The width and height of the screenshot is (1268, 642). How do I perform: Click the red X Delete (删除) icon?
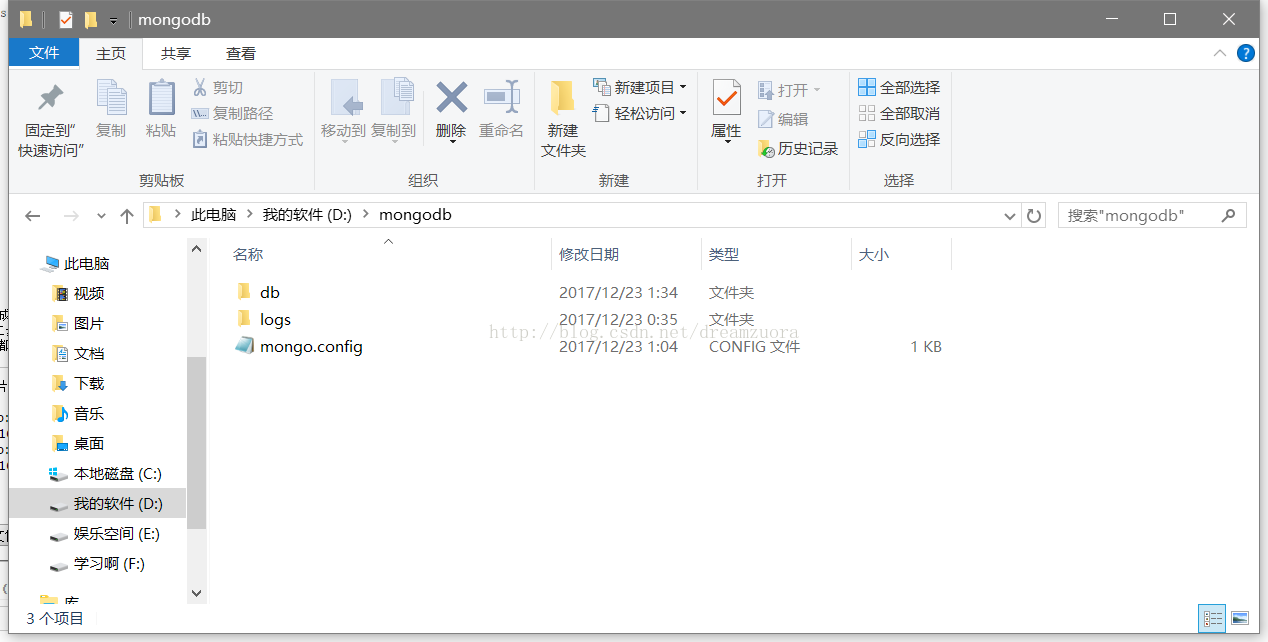click(452, 98)
